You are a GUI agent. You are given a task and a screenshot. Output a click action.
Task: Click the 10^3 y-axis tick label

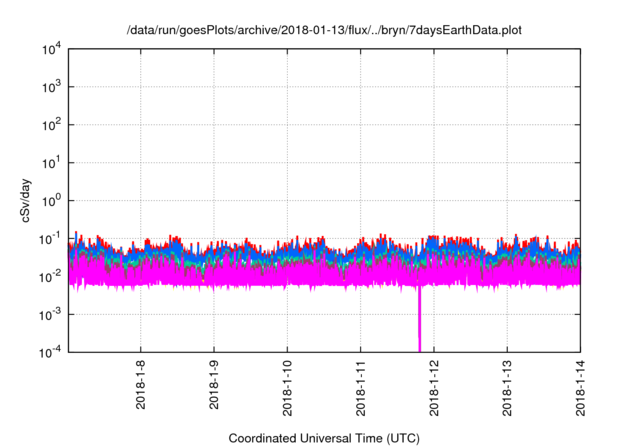click(51, 87)
